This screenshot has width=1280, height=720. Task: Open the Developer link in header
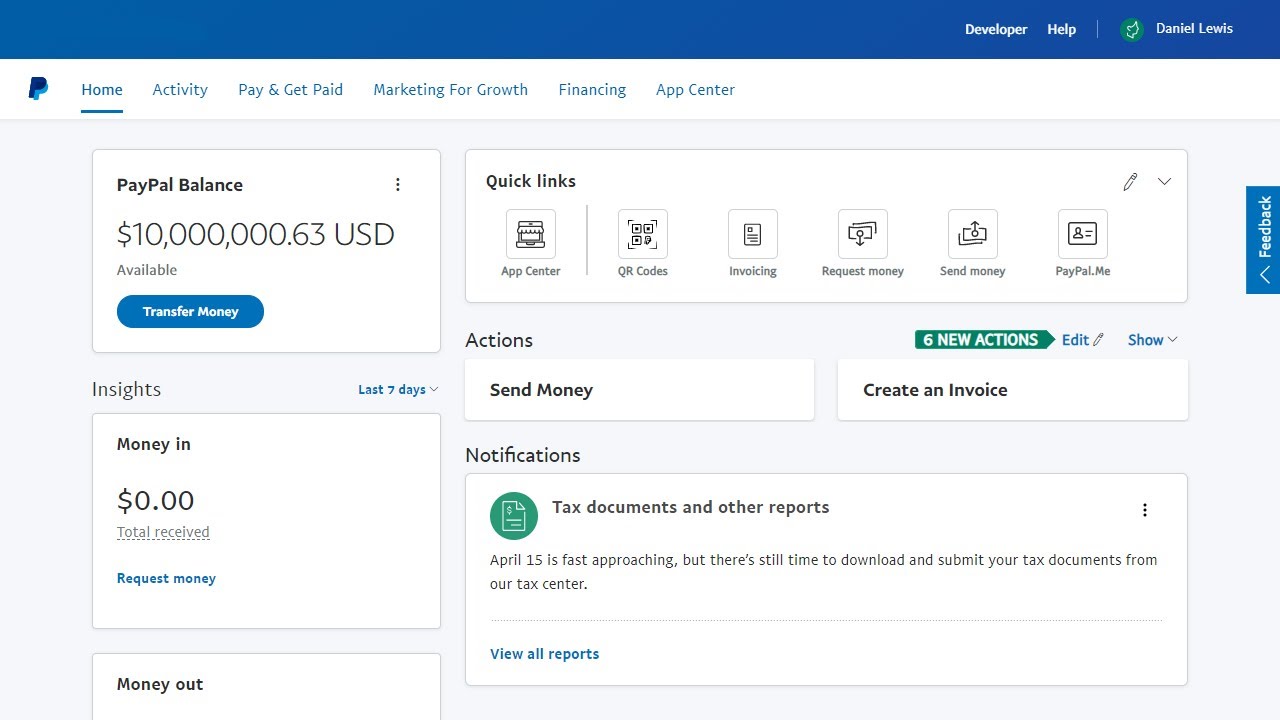pos(996,30)
